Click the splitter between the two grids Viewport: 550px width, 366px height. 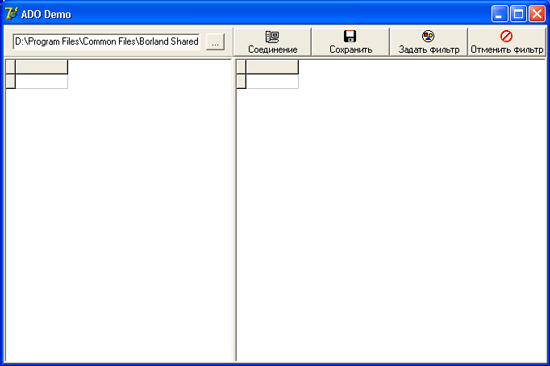tap(234, 211)
